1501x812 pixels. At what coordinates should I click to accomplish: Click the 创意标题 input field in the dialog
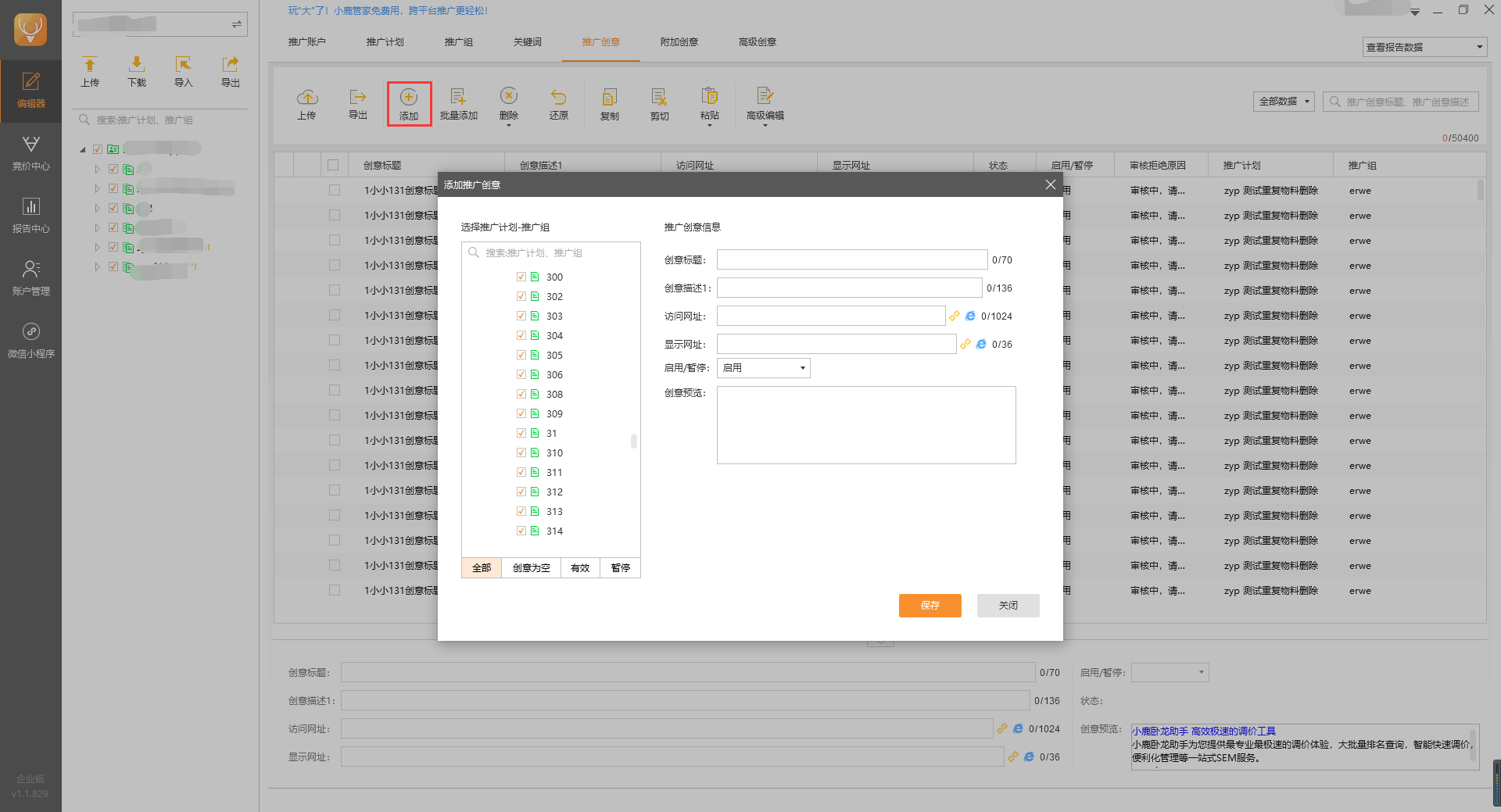(x=852, y=259)
